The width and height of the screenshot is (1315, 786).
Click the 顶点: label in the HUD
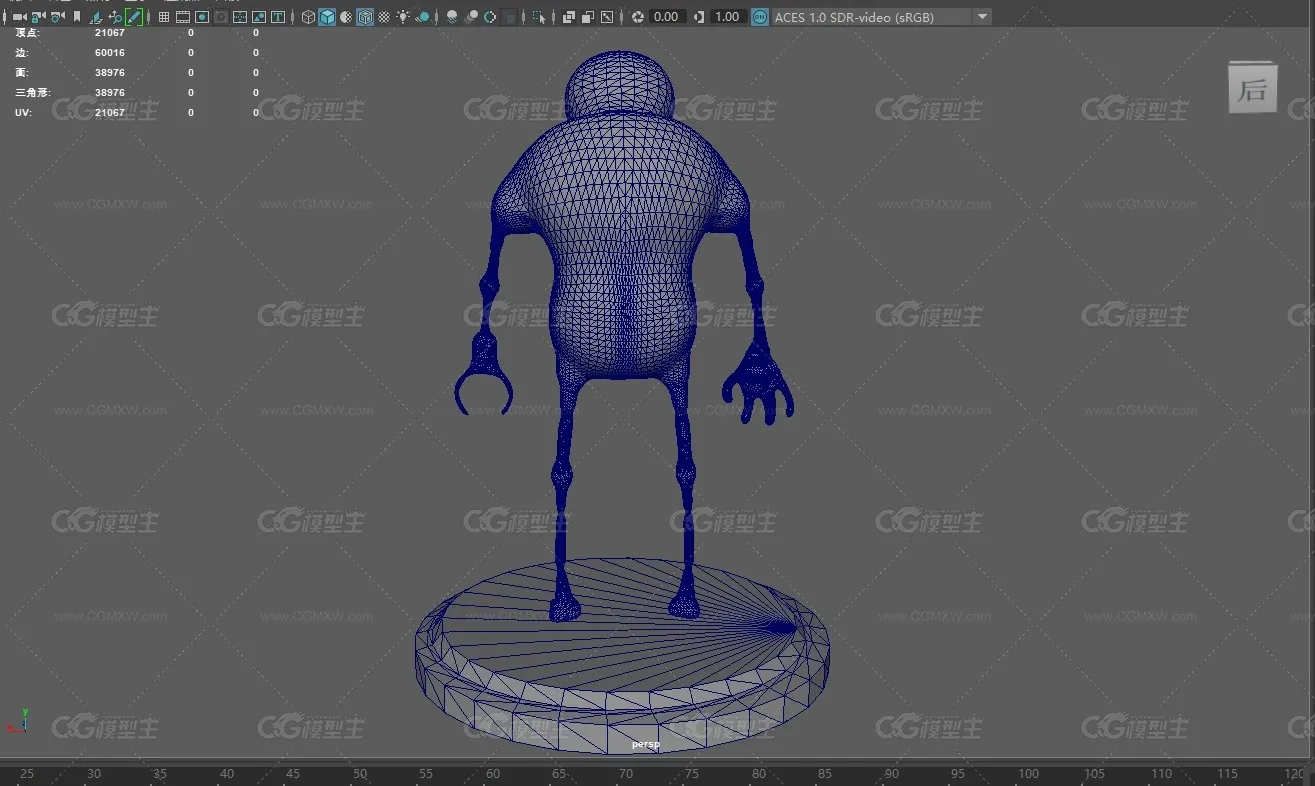(x=28, y=33)
